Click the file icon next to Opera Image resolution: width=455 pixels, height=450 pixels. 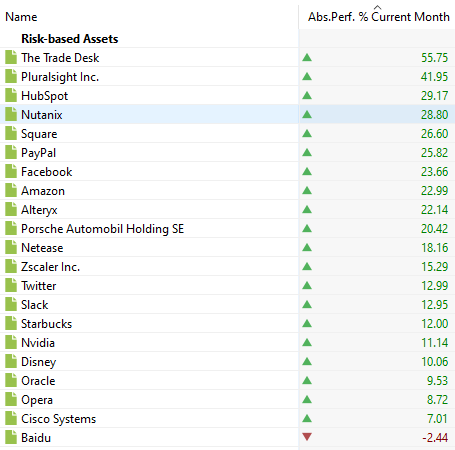coord(11,399)
